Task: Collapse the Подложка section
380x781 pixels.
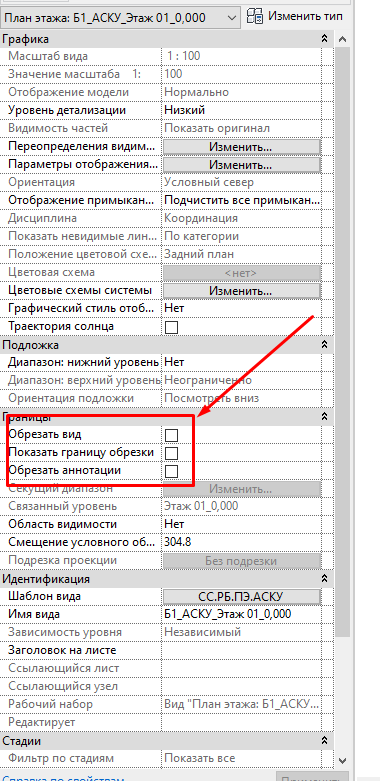Action: point(324,344)
